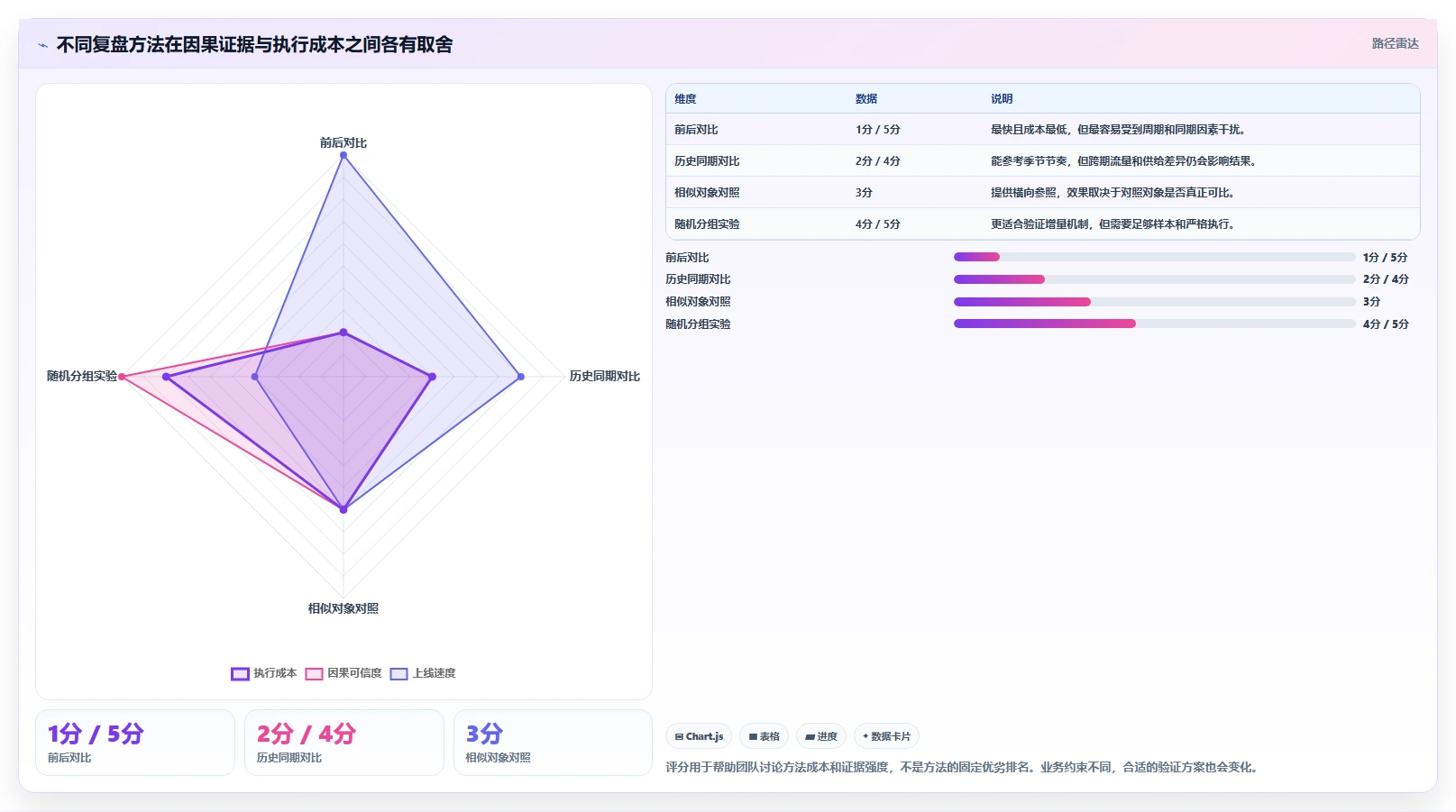Select the 数据卡片 tag chip
The width and height of the screenshot is (1456, 812).
[x=886, y=736]
